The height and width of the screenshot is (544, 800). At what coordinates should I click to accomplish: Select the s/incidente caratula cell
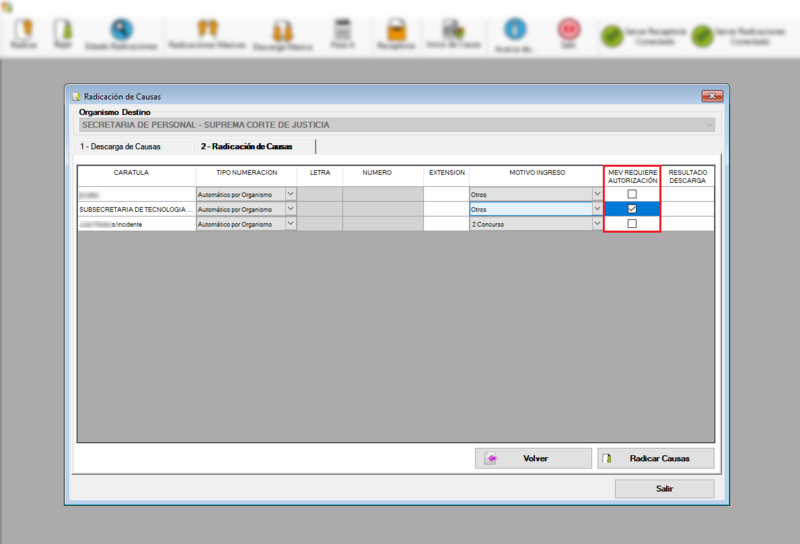[137, 224]
